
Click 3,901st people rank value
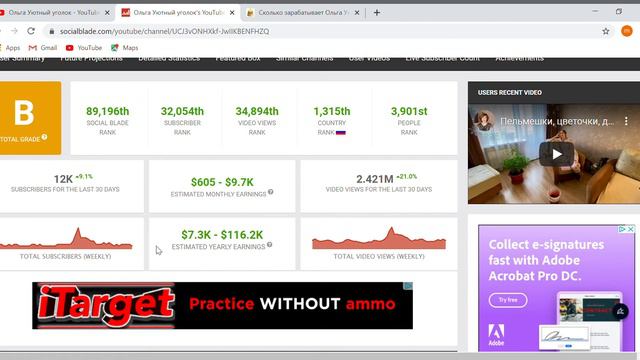(409, 111)
